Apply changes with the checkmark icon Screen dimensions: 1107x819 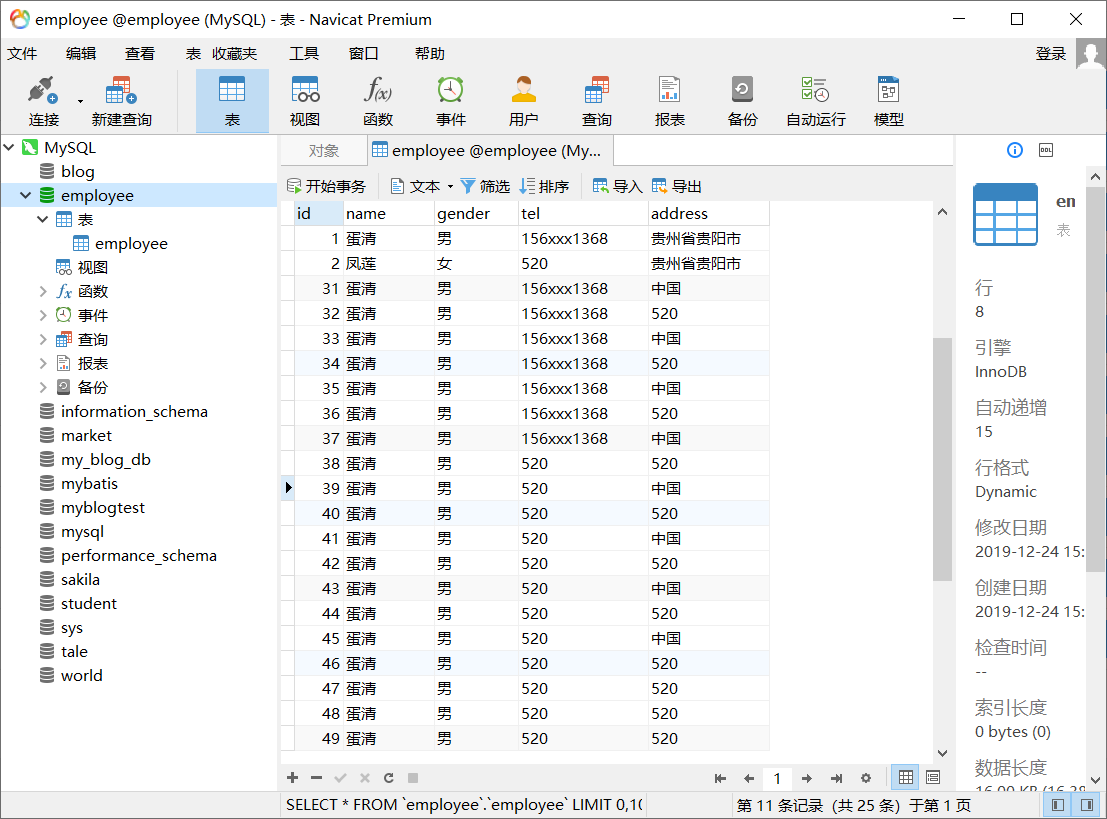tap(340, 777)
